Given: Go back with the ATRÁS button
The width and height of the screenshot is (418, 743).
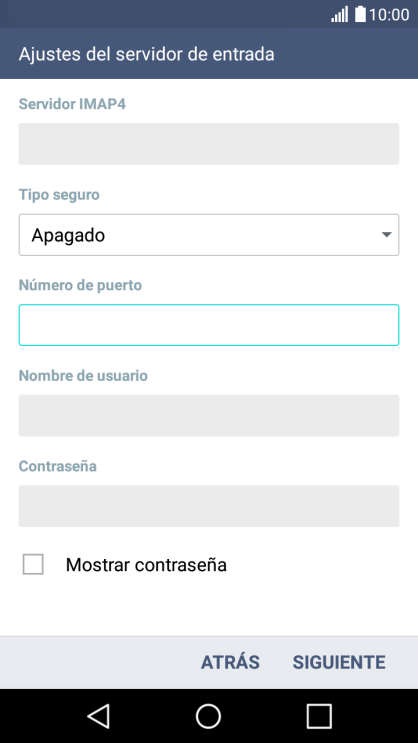Looking at the screenshot, I should pyautogui.click(x=230, y=662).
